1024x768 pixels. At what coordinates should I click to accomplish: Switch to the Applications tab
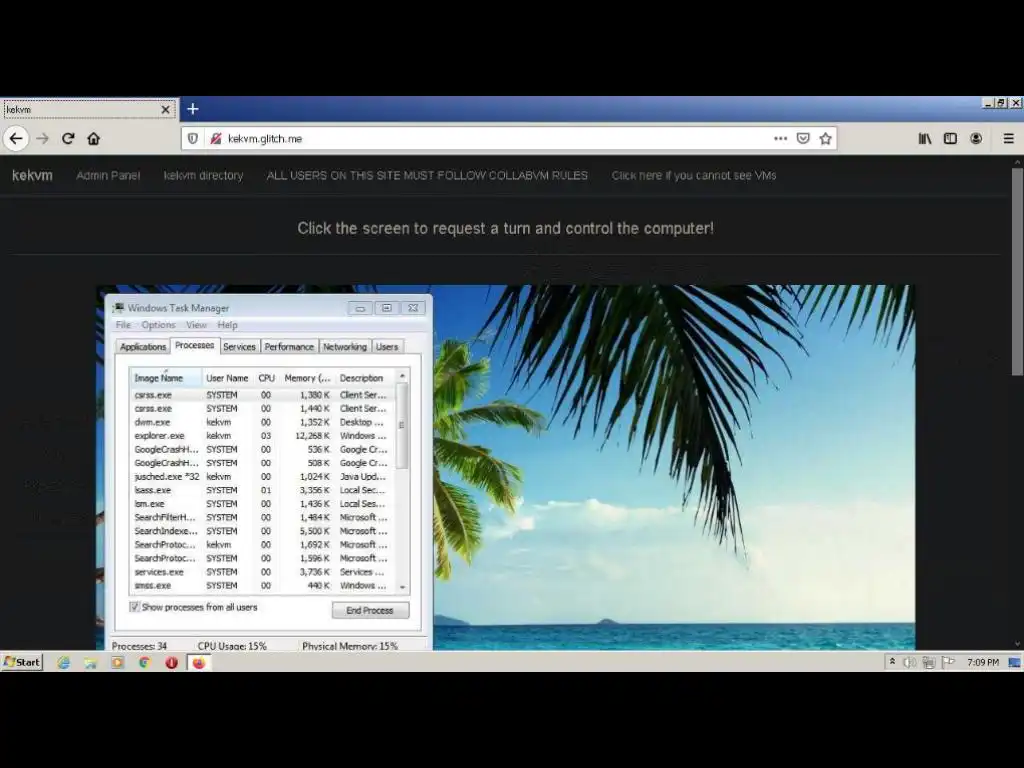pos(143,347)
